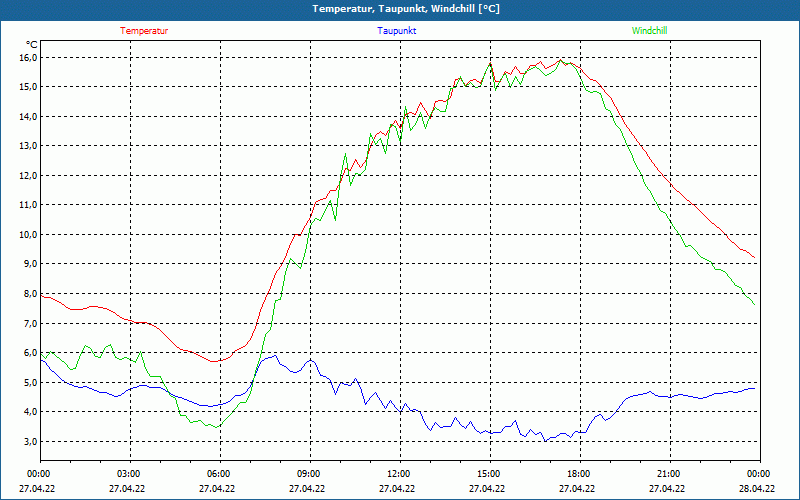Click the 6,0 y-axis value
The height and width of the screenshot is (500, 800).
(x=30, y=353)
